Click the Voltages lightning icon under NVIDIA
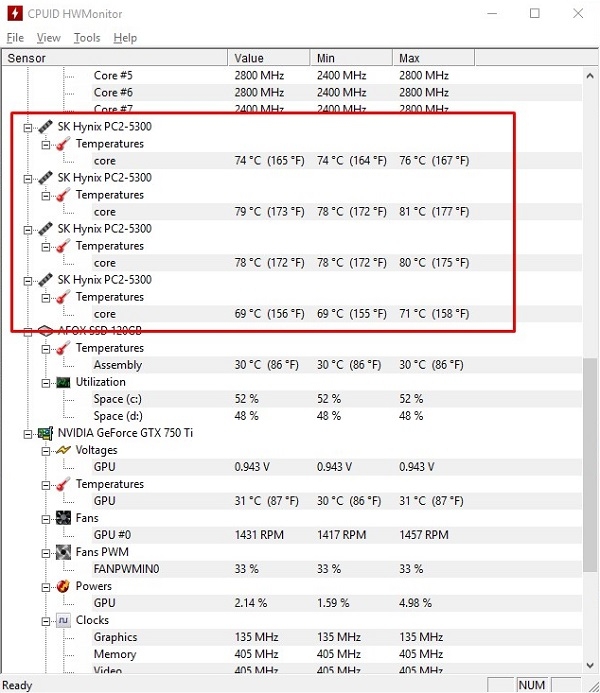 point(63,450)
